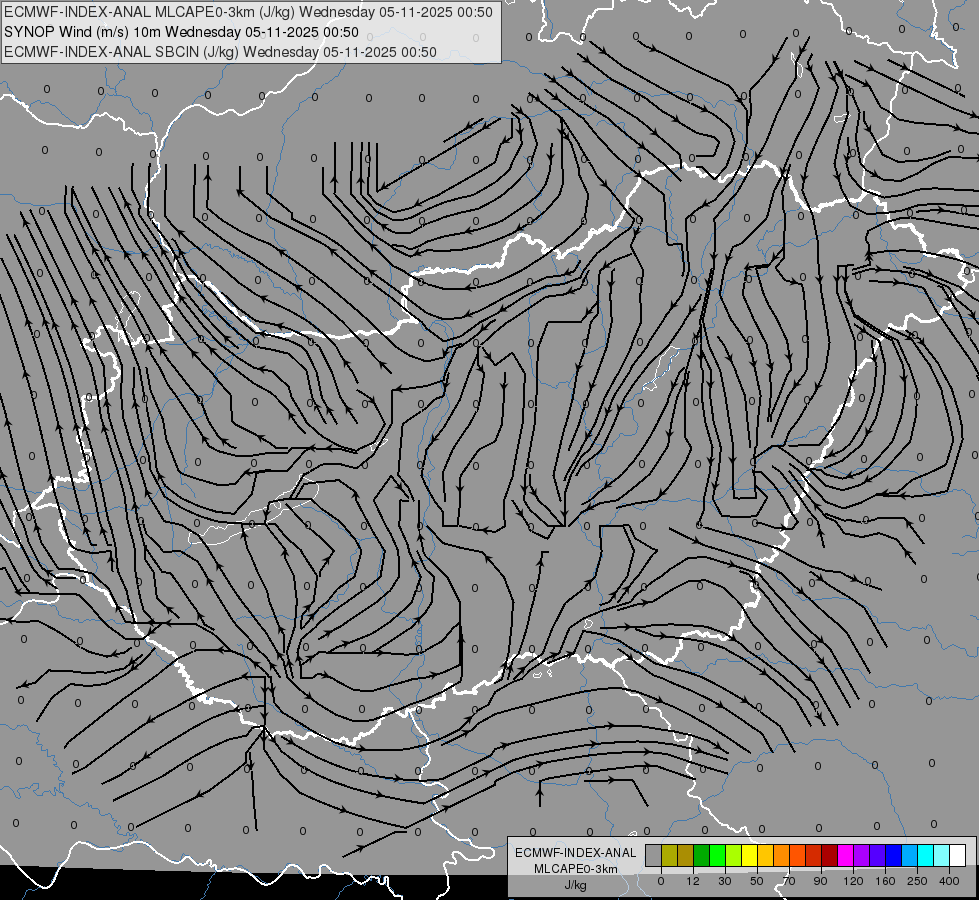
Task: Click the legend value '70'
Action: coord(789,881)
